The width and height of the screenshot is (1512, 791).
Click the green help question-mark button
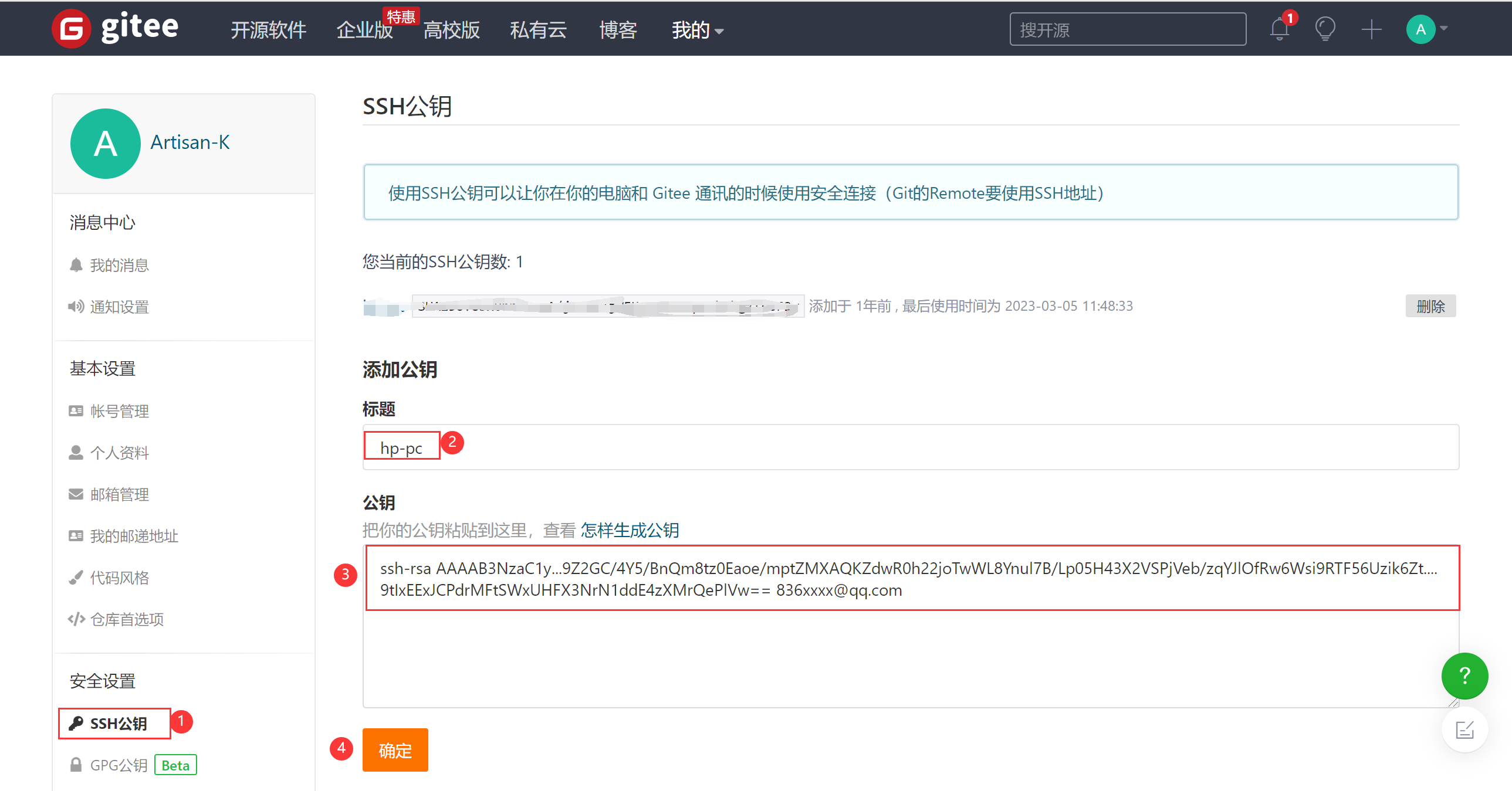coord(1464,676)
